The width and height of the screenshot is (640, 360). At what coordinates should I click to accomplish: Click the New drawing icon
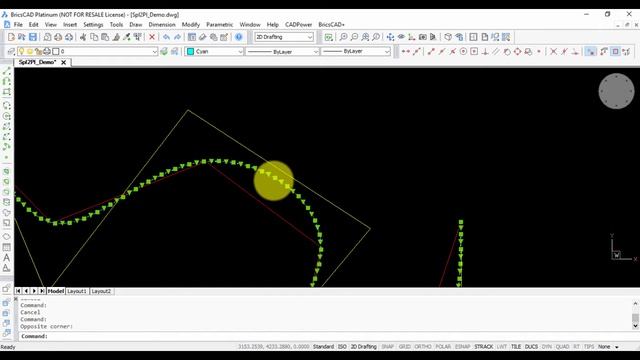(x=11, y=37)
